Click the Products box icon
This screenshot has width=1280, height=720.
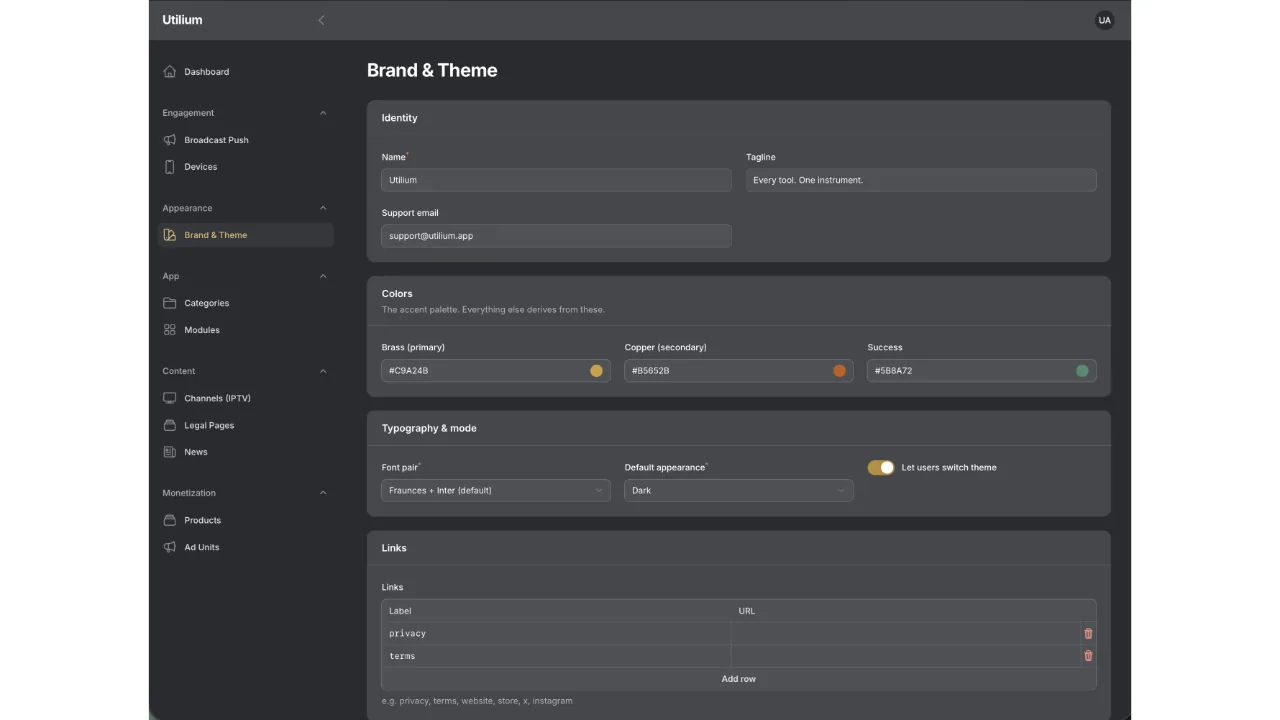[x=169, y=520]
